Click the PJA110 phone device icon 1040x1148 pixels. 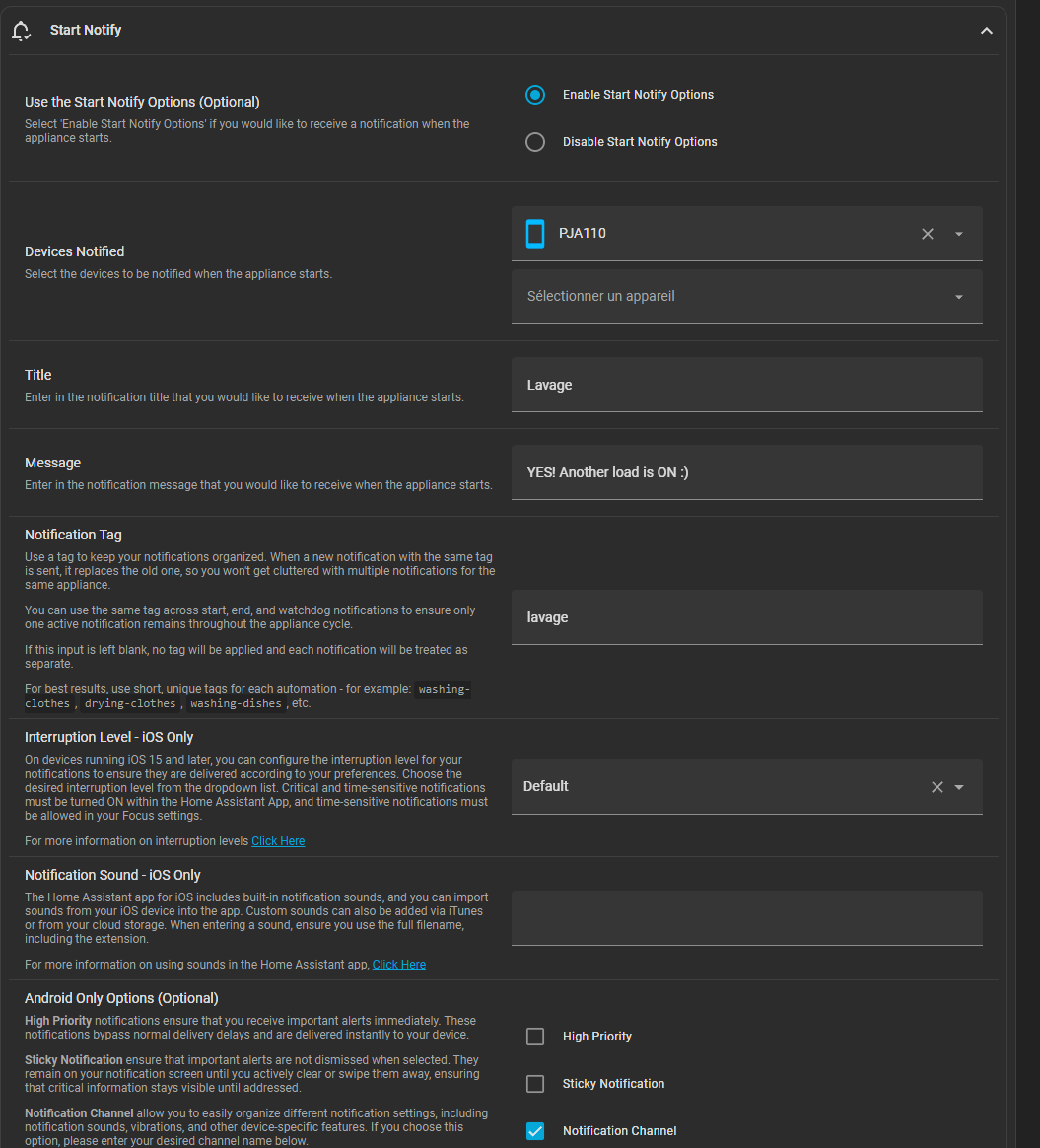535,234
